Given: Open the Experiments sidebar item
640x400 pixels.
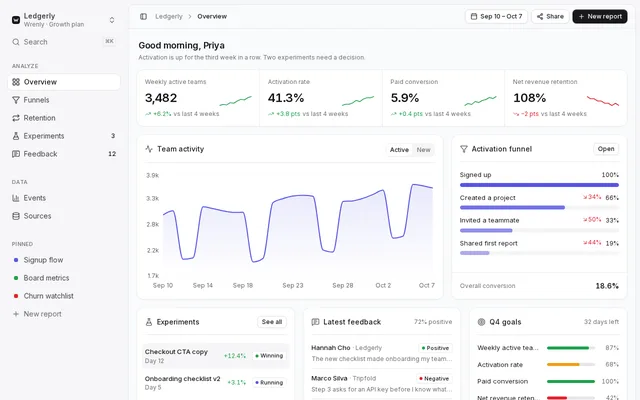Looking at the screenshot, I should [64, 136].
